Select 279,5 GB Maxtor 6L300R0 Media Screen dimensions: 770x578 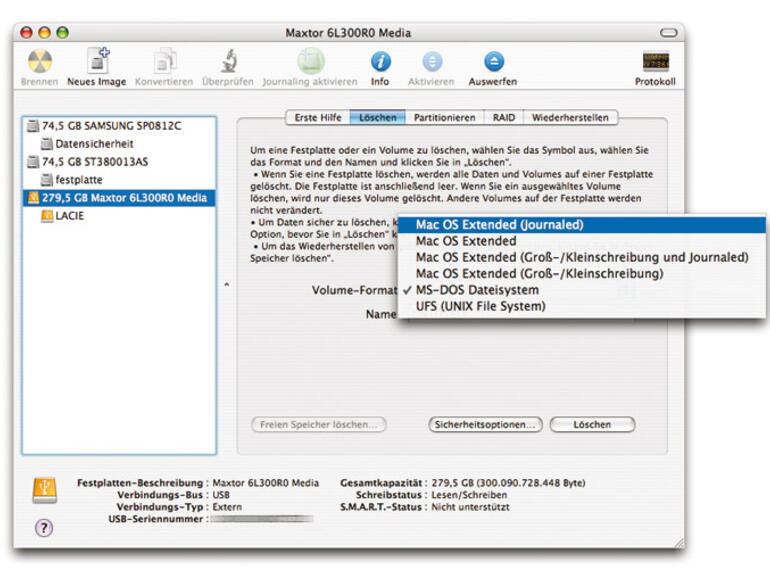click(x=119, y=198)
